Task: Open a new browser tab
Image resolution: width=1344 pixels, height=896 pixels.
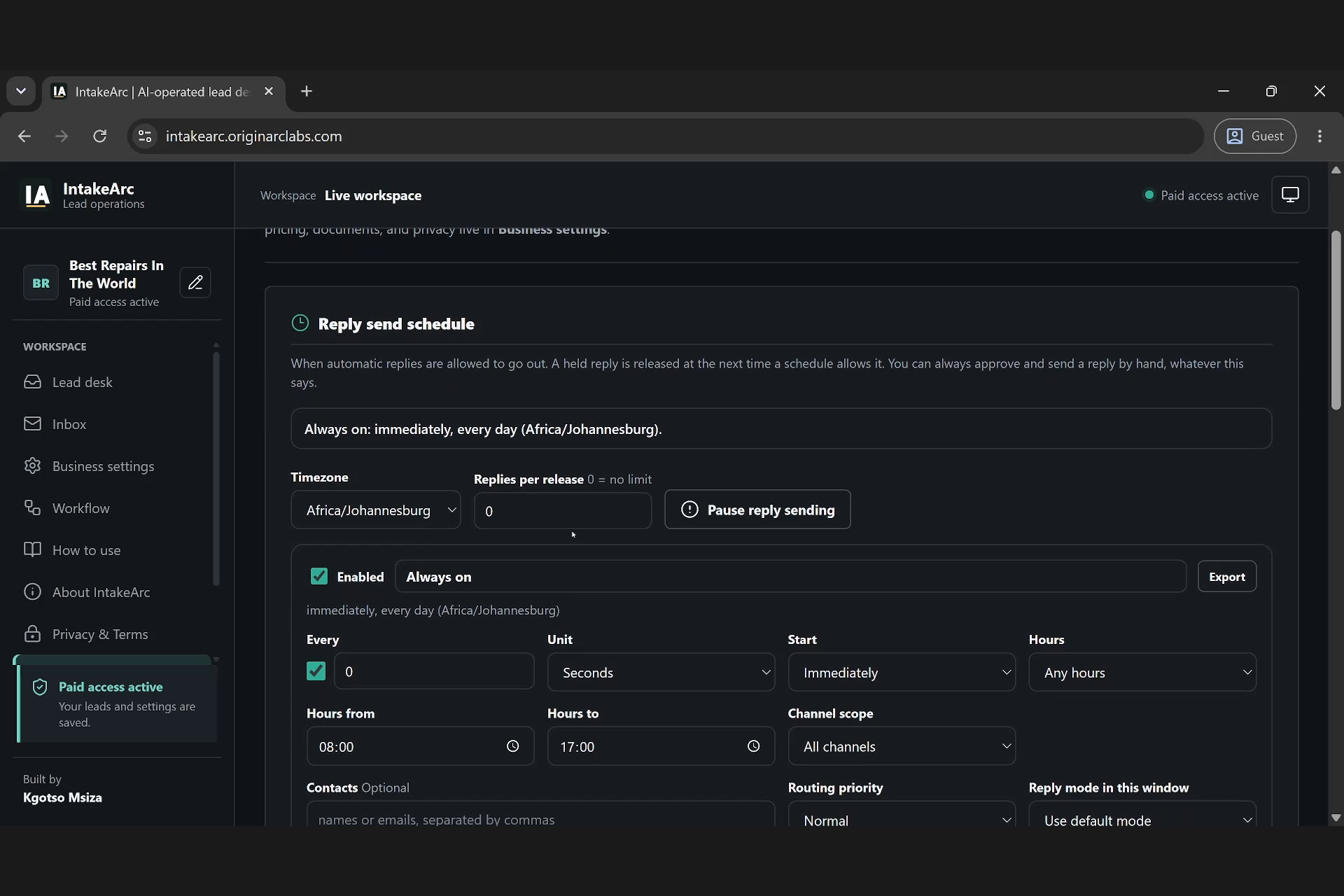Action: (x=307, y=92)
